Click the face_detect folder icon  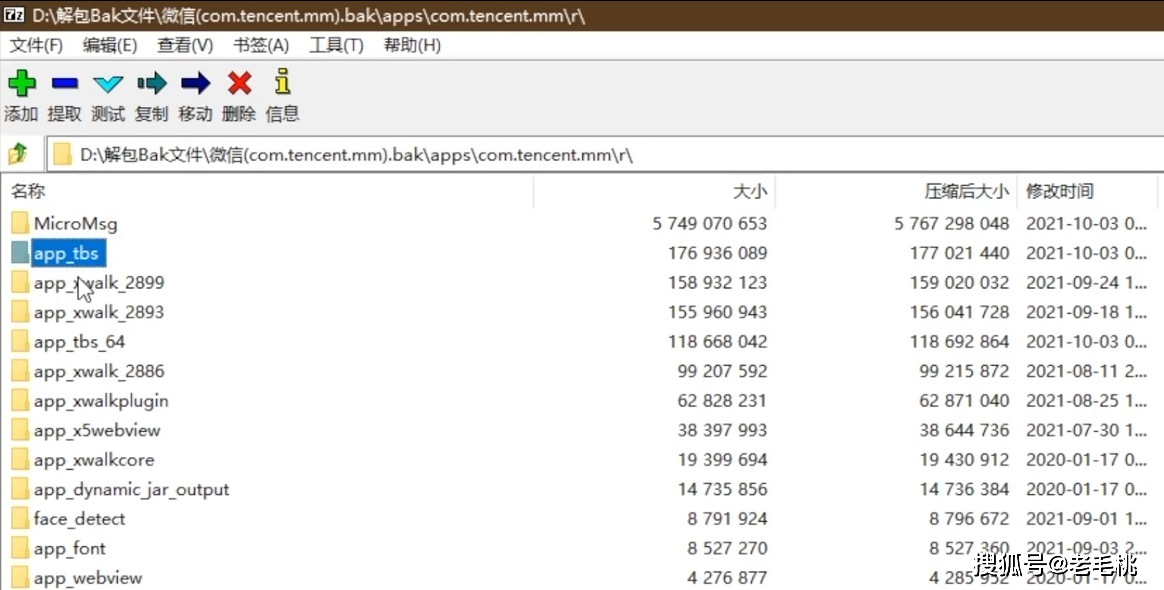pyautogui.click(x=20, y=519)
